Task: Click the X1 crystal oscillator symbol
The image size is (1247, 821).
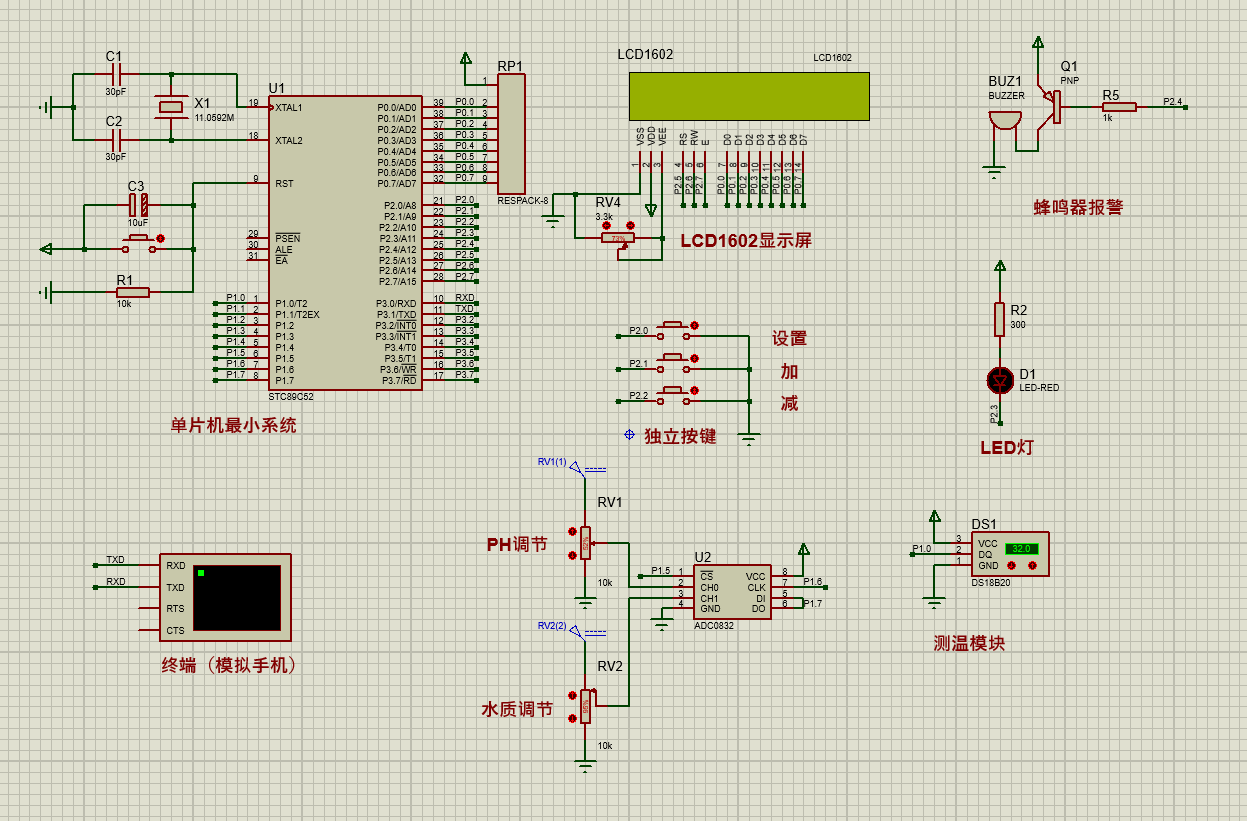Action: (x=172, y=107)
